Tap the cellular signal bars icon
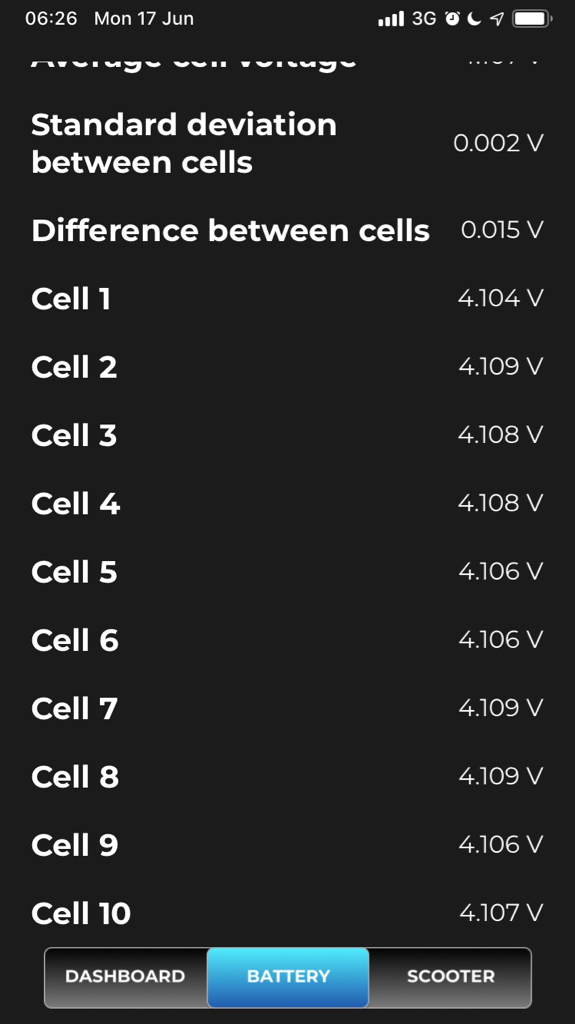This screenshot has height=1024, width=575. point(391,19)
